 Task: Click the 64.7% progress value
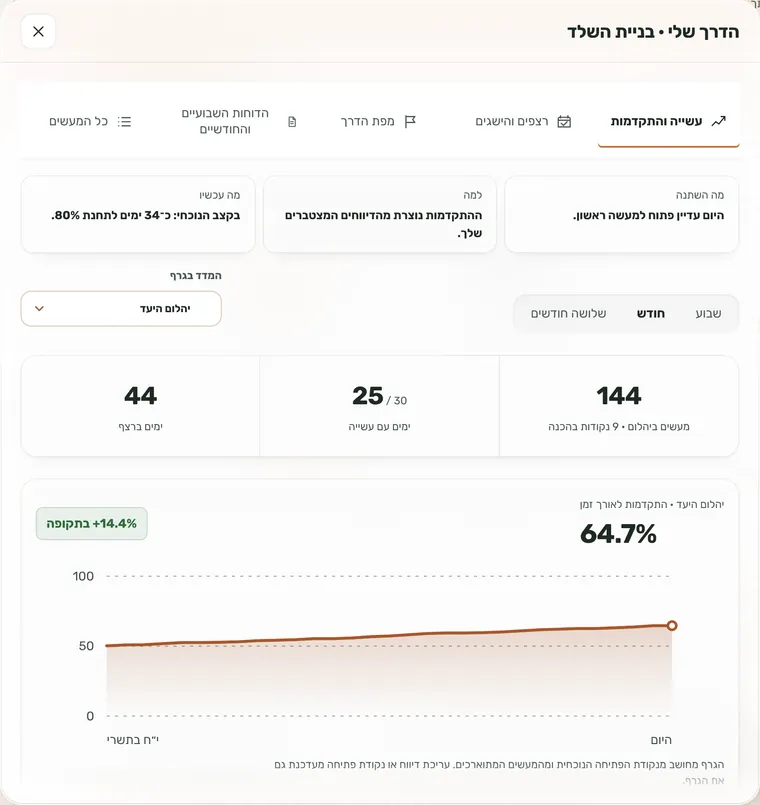(618, 534)
